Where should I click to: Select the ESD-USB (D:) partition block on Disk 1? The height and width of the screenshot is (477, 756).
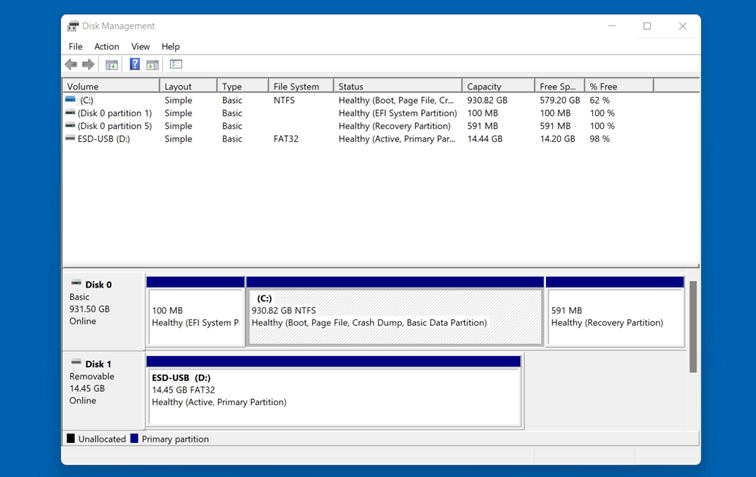coord(334,392)
